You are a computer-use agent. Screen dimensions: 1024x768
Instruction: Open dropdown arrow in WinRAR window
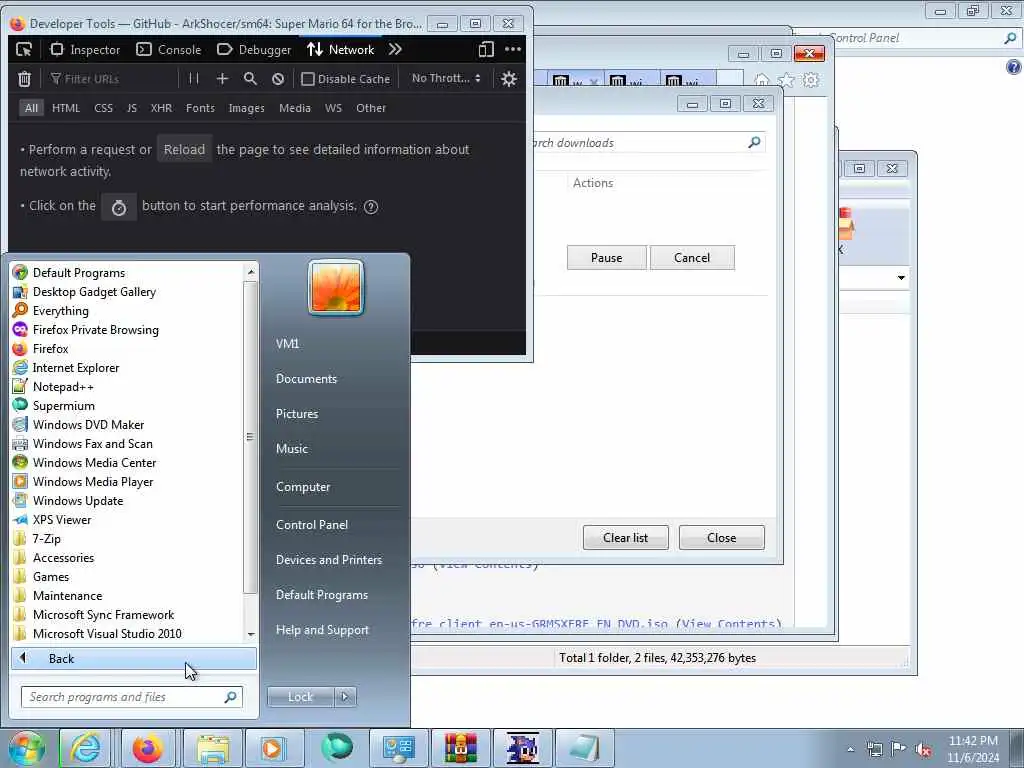coord(901,278)
